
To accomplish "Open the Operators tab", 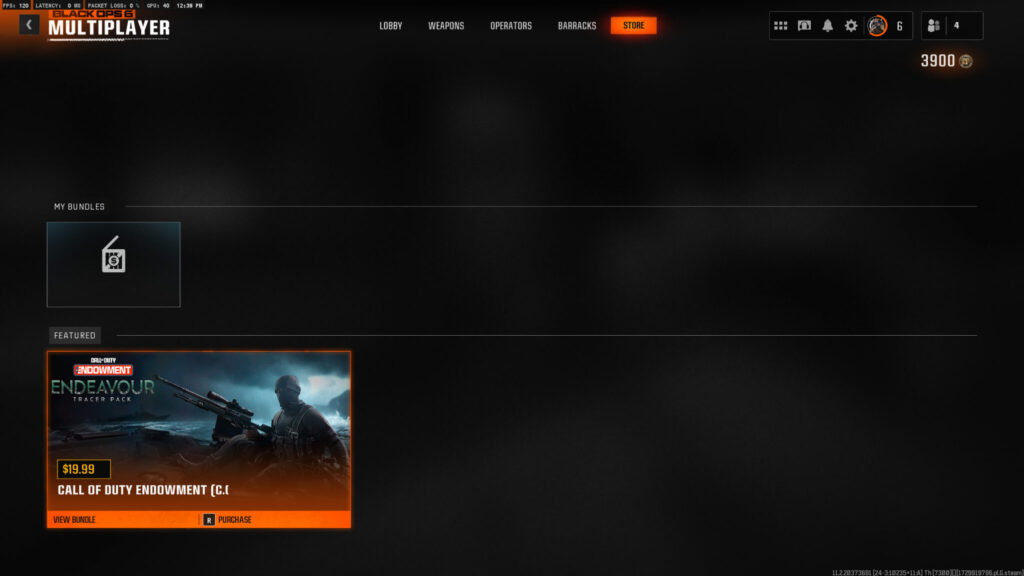I will [x=511, y=26].
